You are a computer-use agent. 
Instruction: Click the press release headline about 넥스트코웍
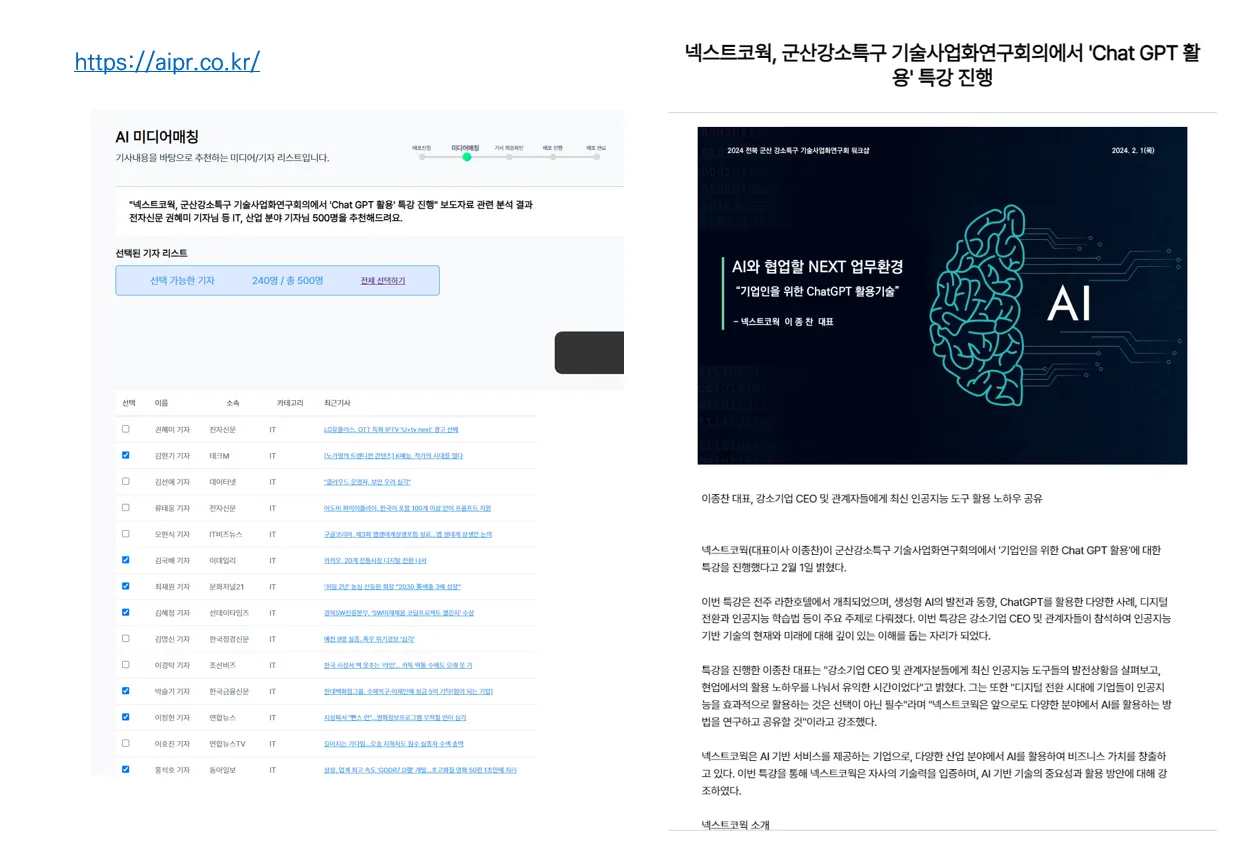[x=942, y=65]
